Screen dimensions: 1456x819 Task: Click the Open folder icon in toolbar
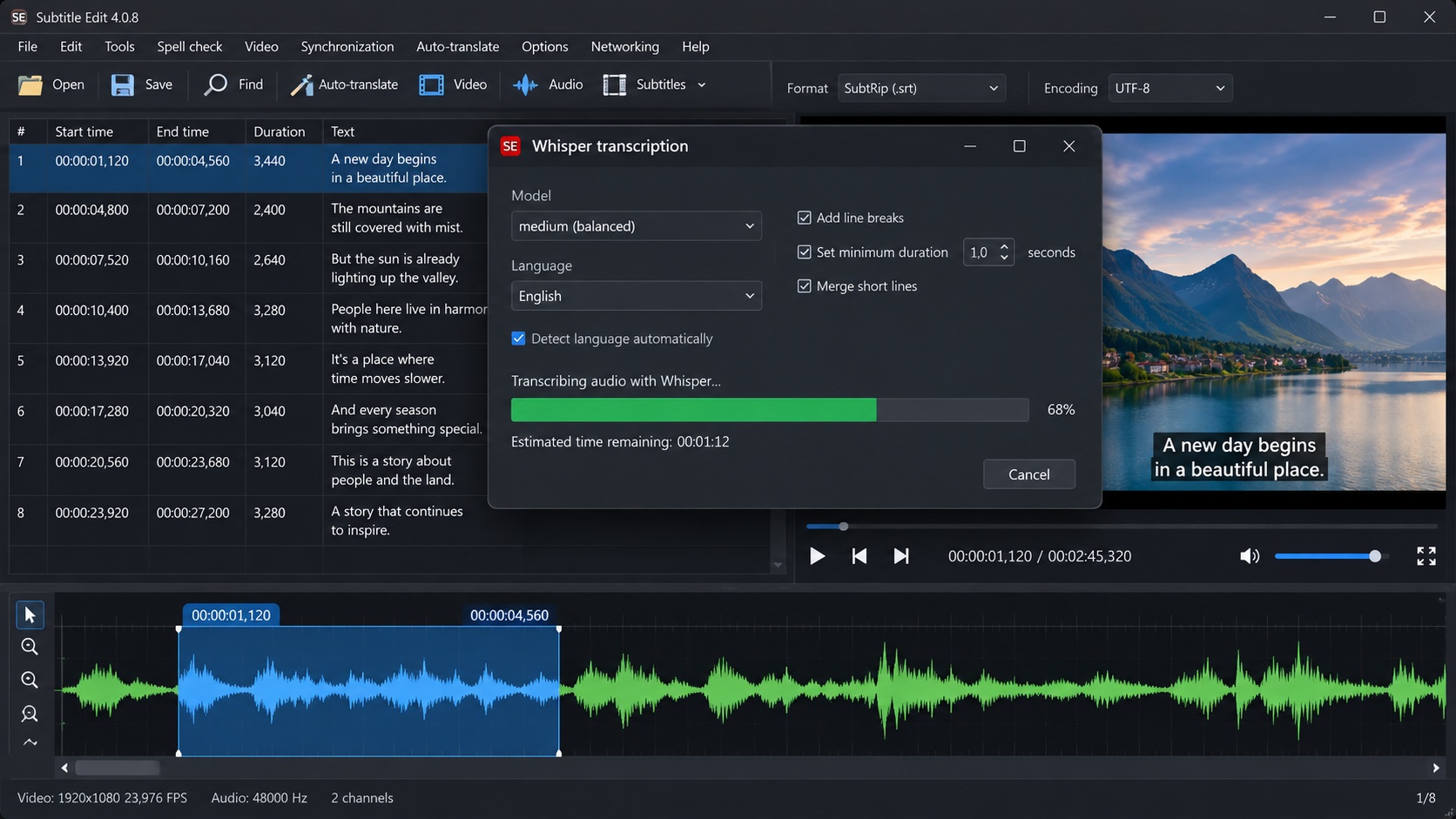(x=30, y=84)
